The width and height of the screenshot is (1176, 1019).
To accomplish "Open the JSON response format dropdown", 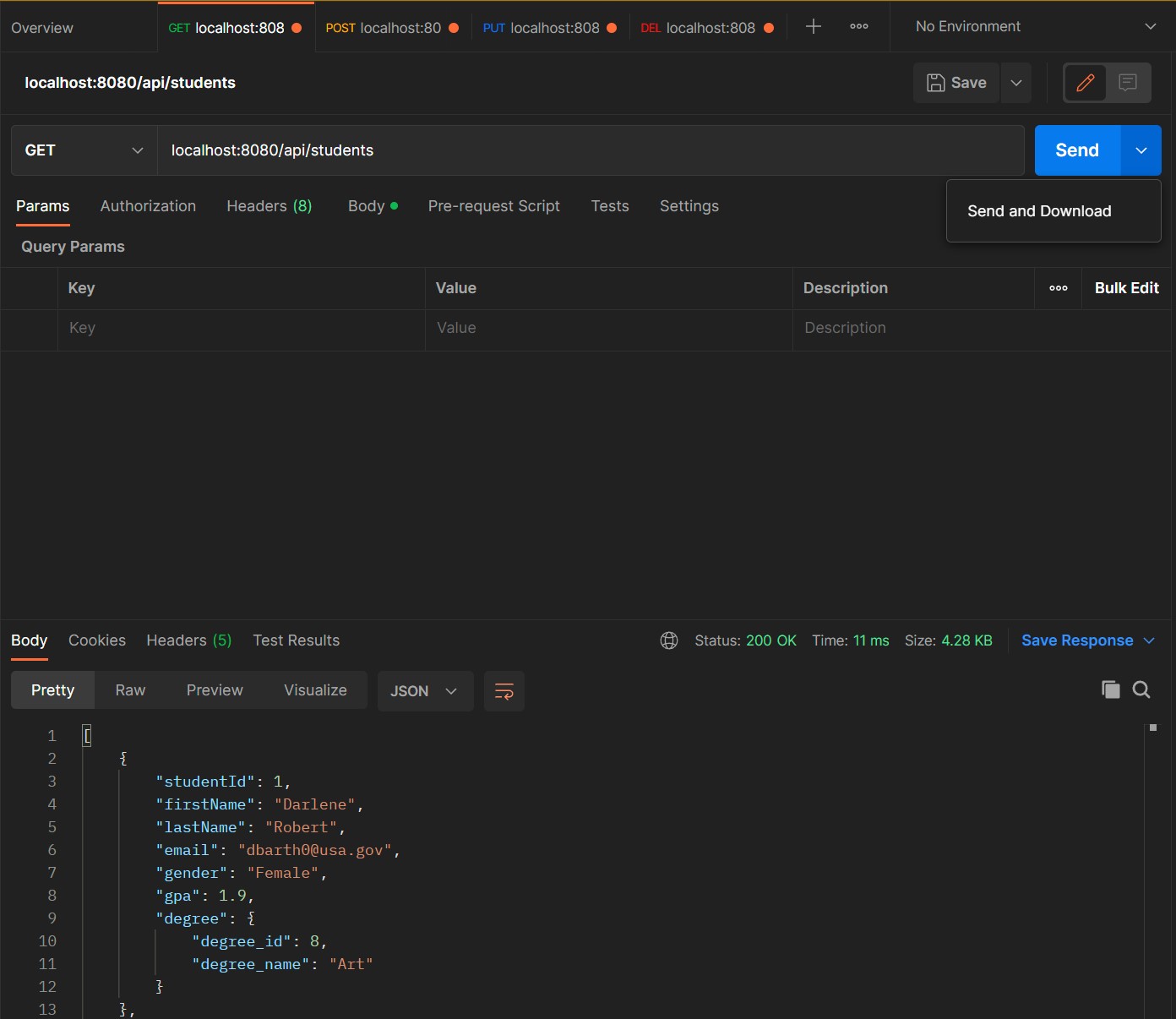I will pyautogui.click(x=425, y=691).
